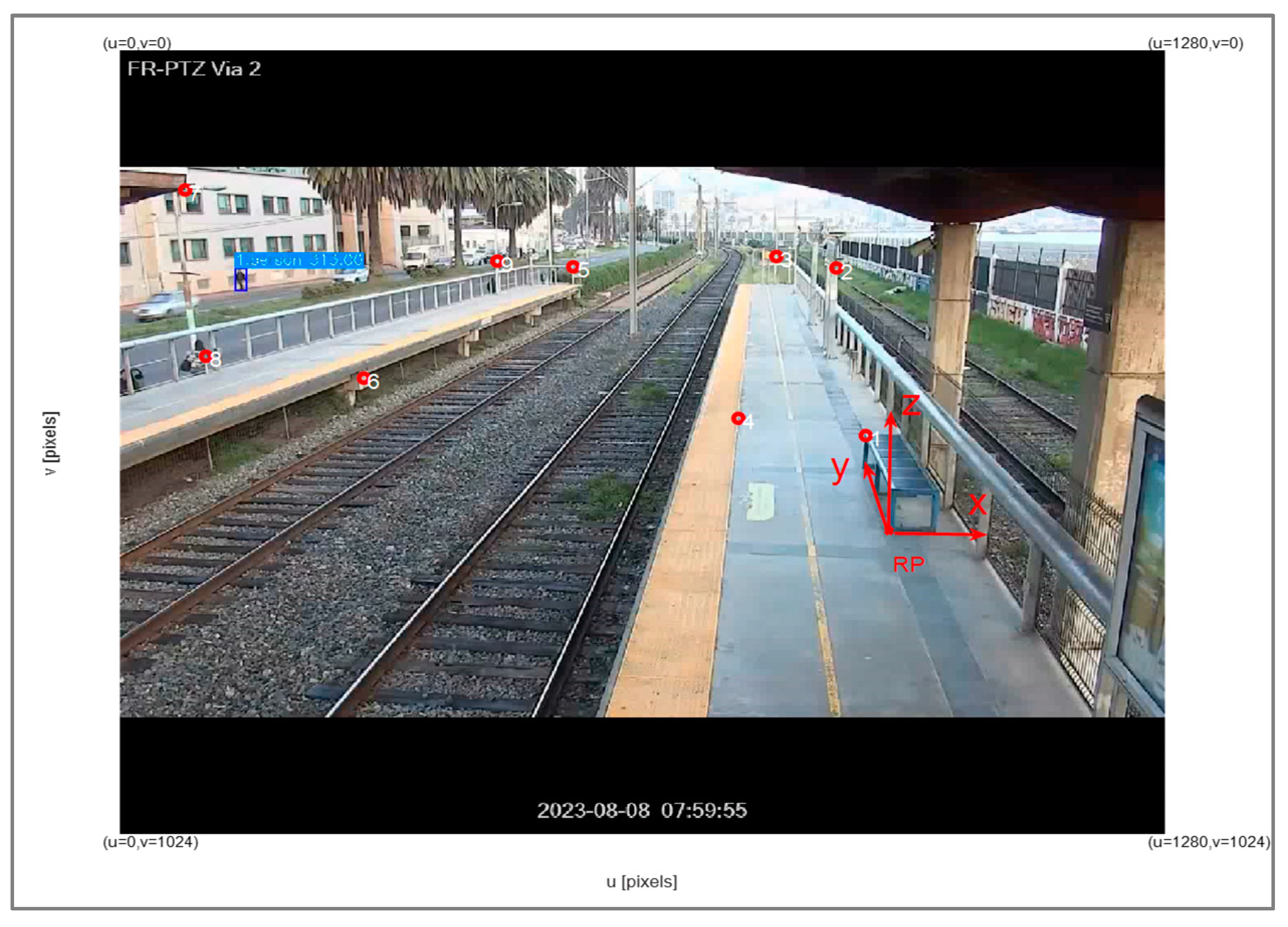Click red marker 8 near the left railing
Viewport: 1288px width, 927px height.
(205, 357)
